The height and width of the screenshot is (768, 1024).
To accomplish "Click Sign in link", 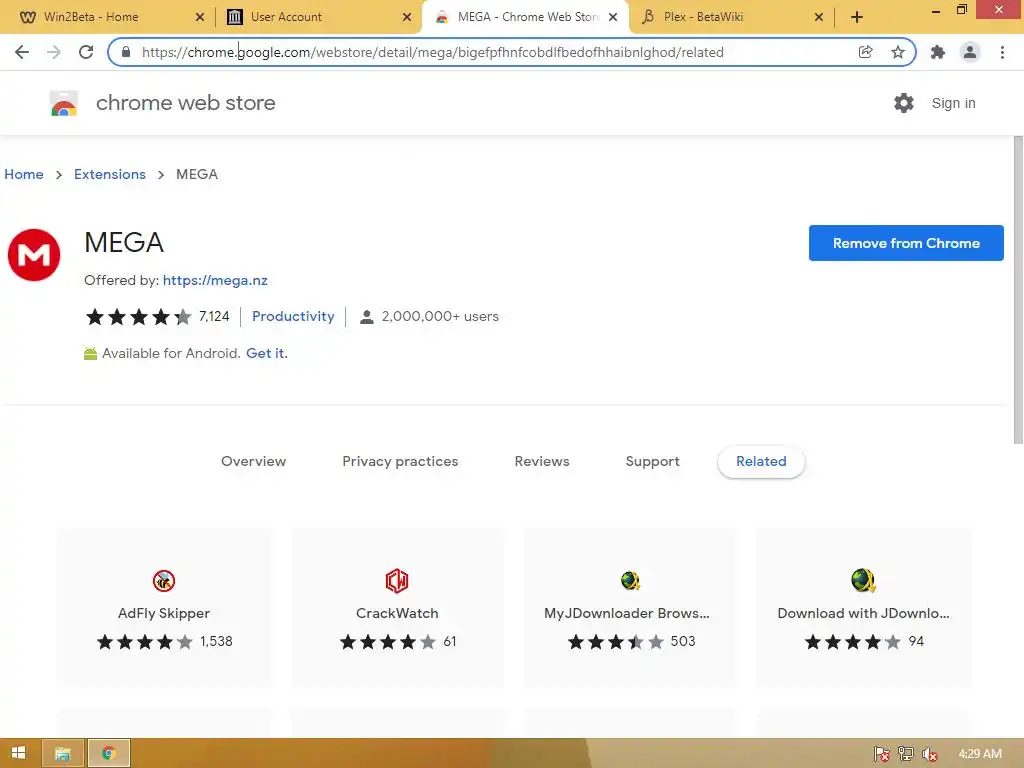I will tap(953, 103).
